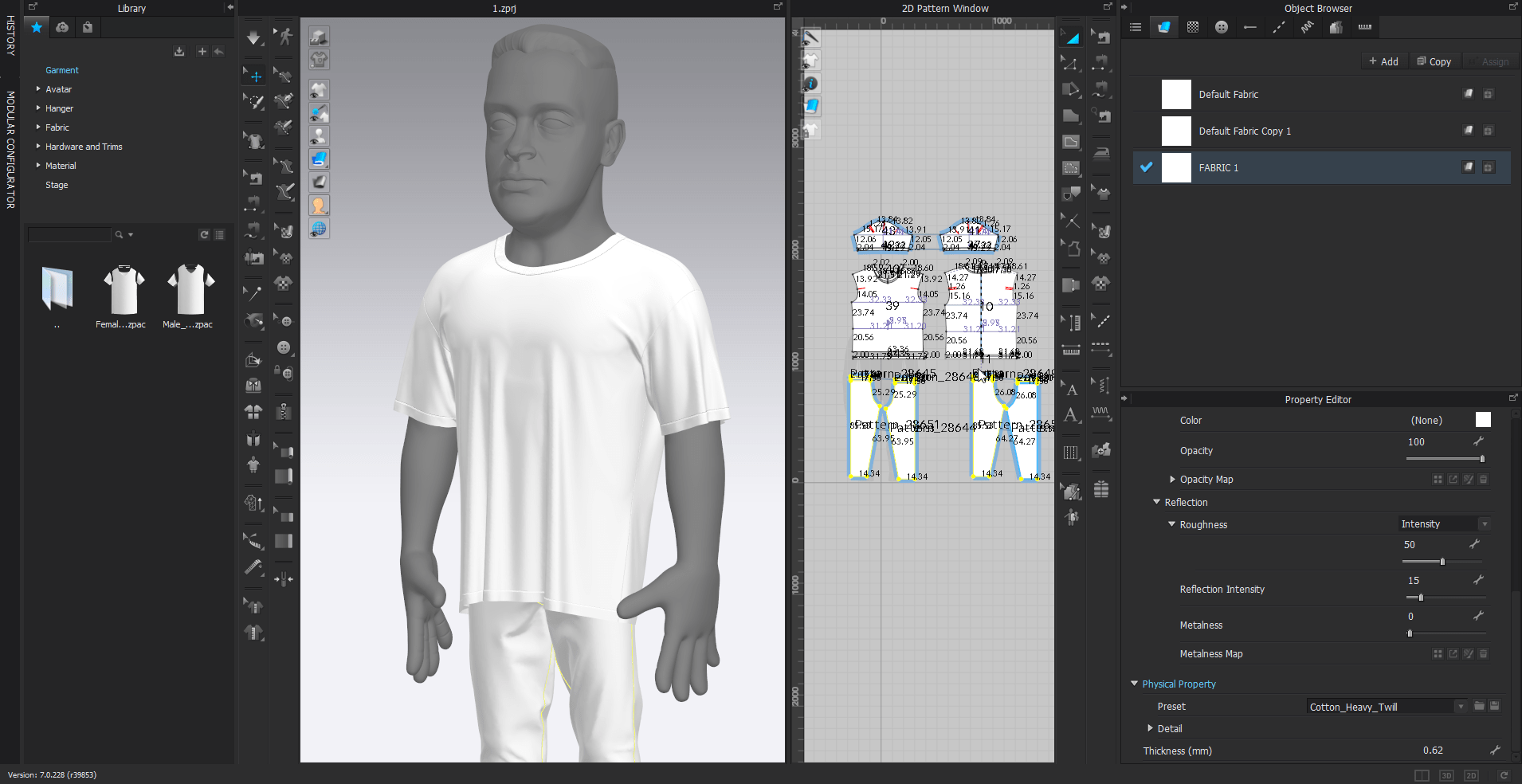
Task: Click the Reset 3D Arrangement shirt icon
Action: point(253,412)
